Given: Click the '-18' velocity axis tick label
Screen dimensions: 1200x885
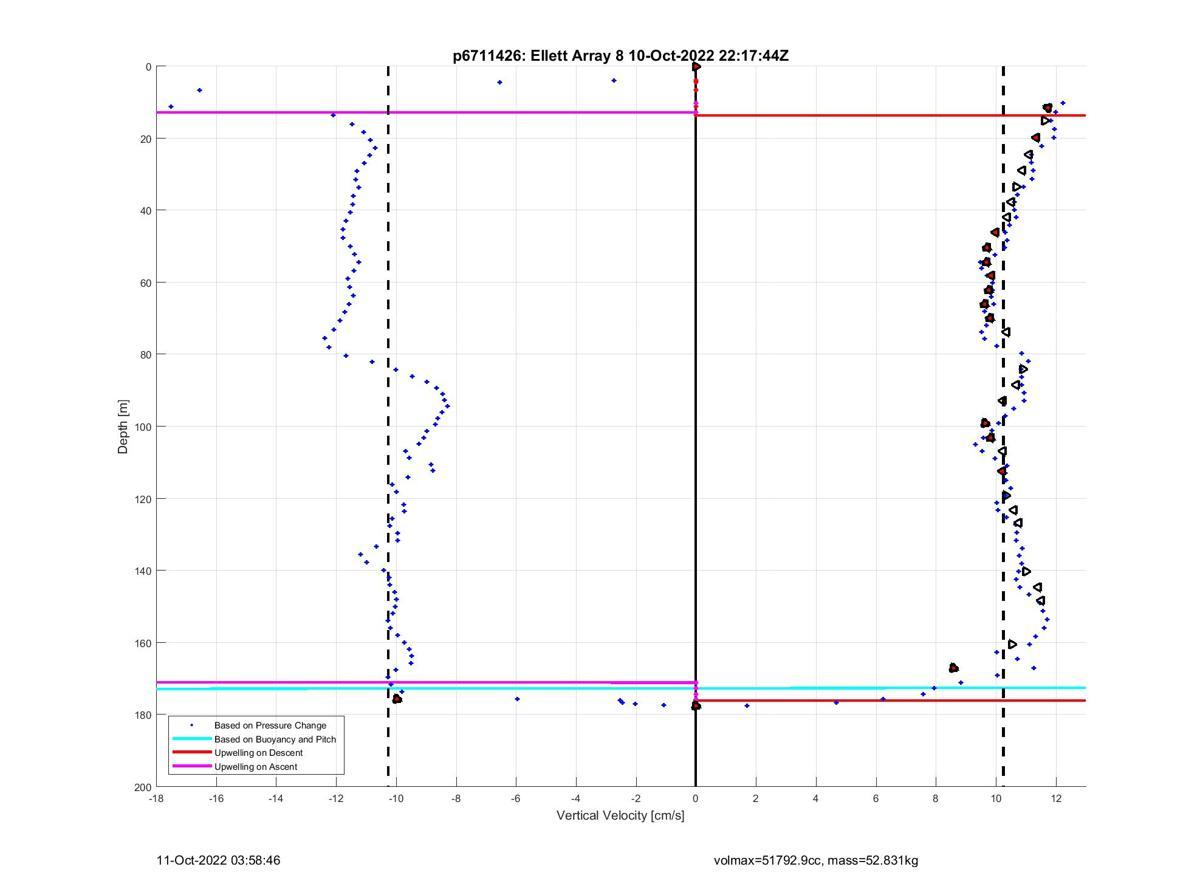Looking at the screenshot, I should (156, 798).
